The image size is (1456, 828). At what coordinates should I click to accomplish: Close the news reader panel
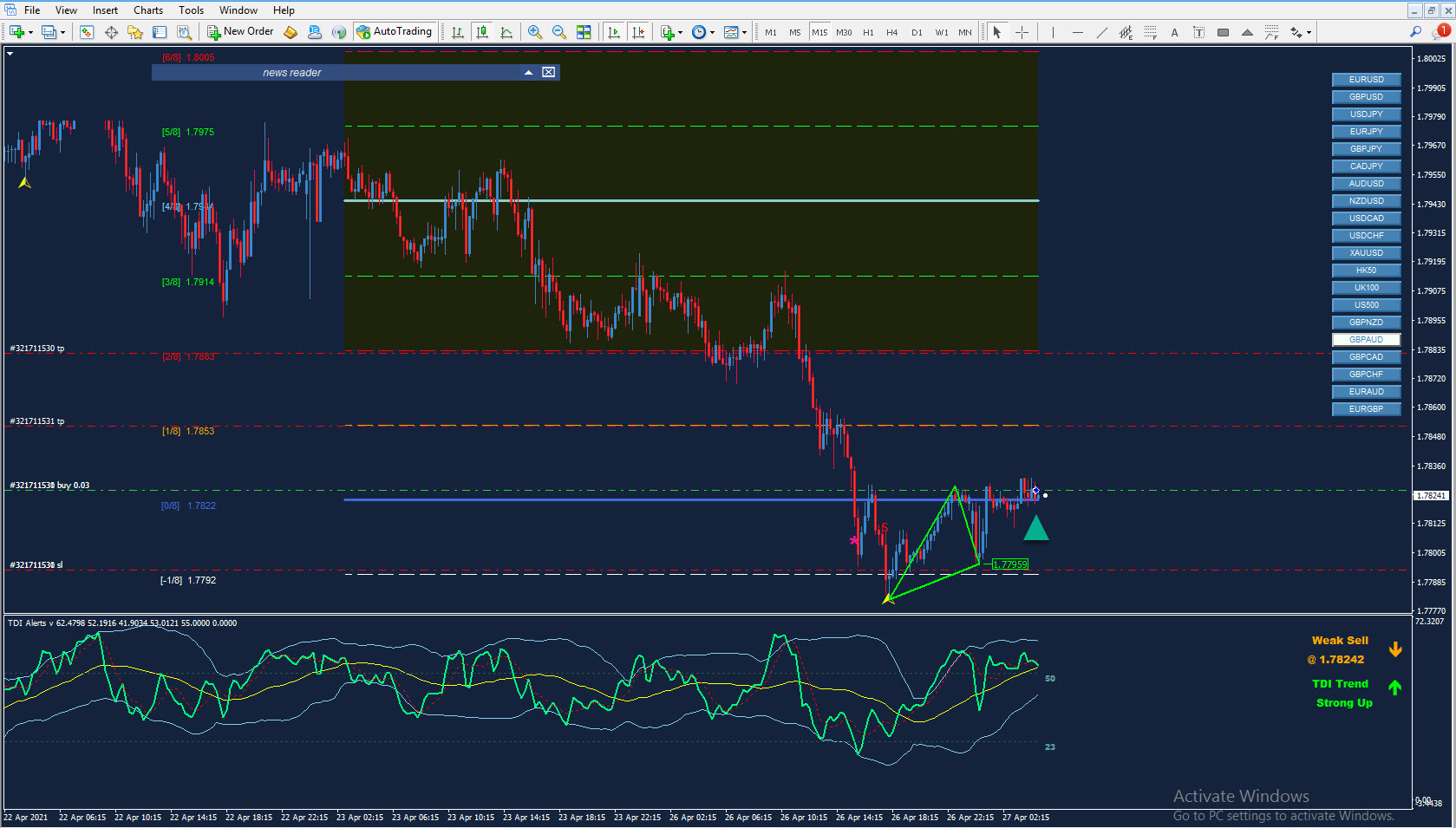click(549, 73)
